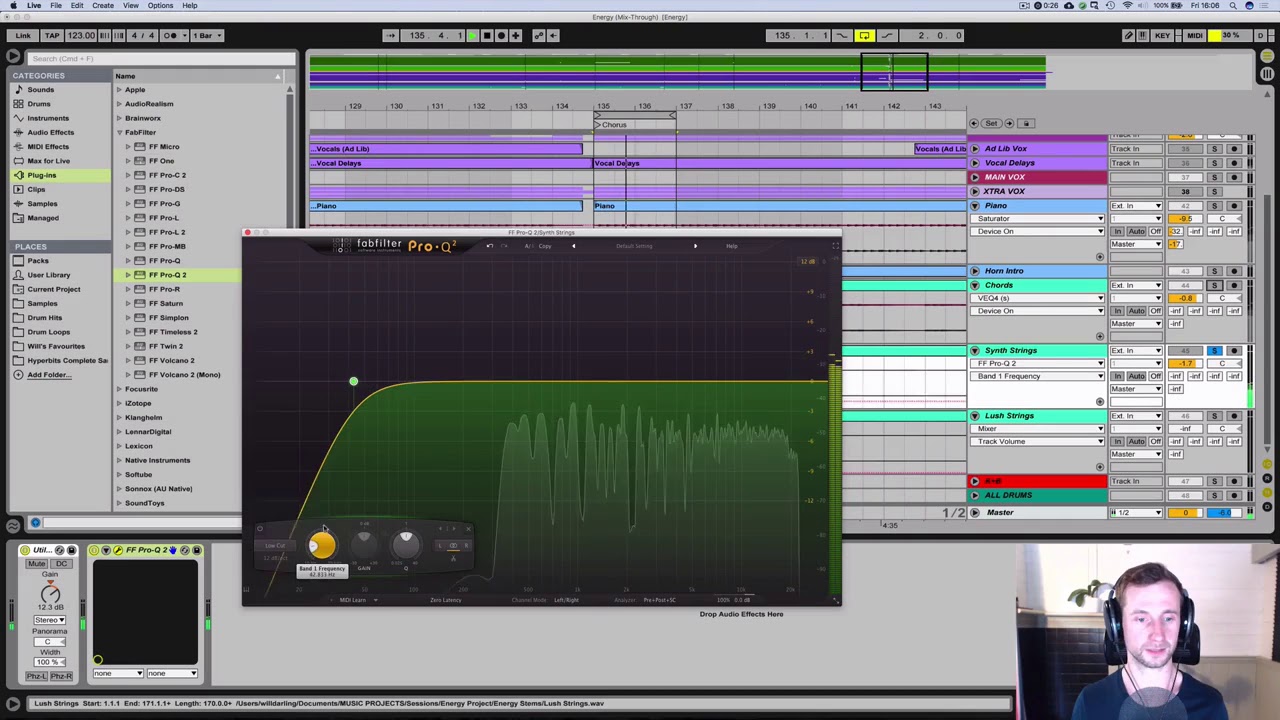Open the Create menu
Image resolution: width=1280 pixels, height=720 pixels.
click(x=103, y=5)
